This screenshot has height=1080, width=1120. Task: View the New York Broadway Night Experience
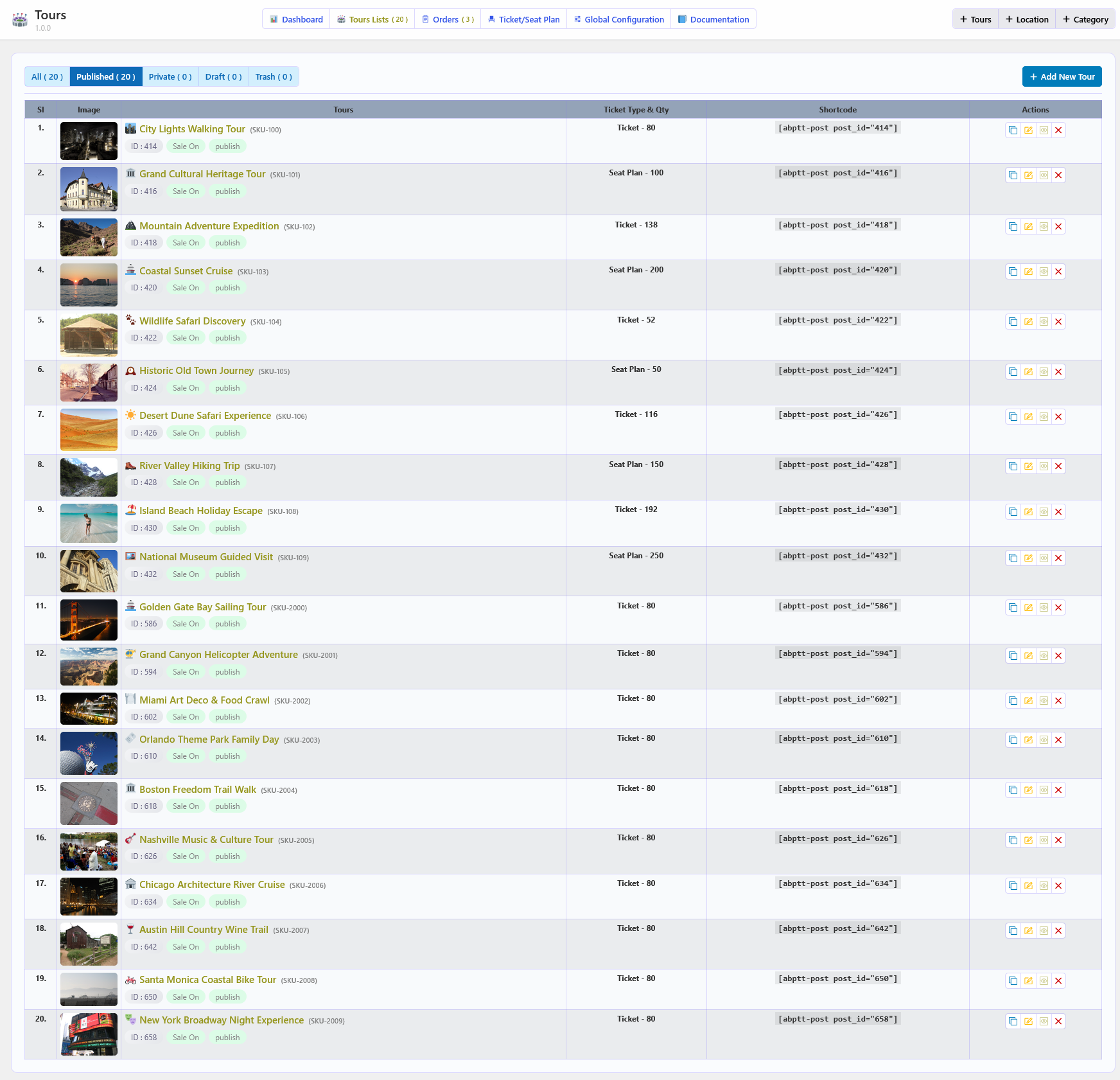[1044, 1022]
